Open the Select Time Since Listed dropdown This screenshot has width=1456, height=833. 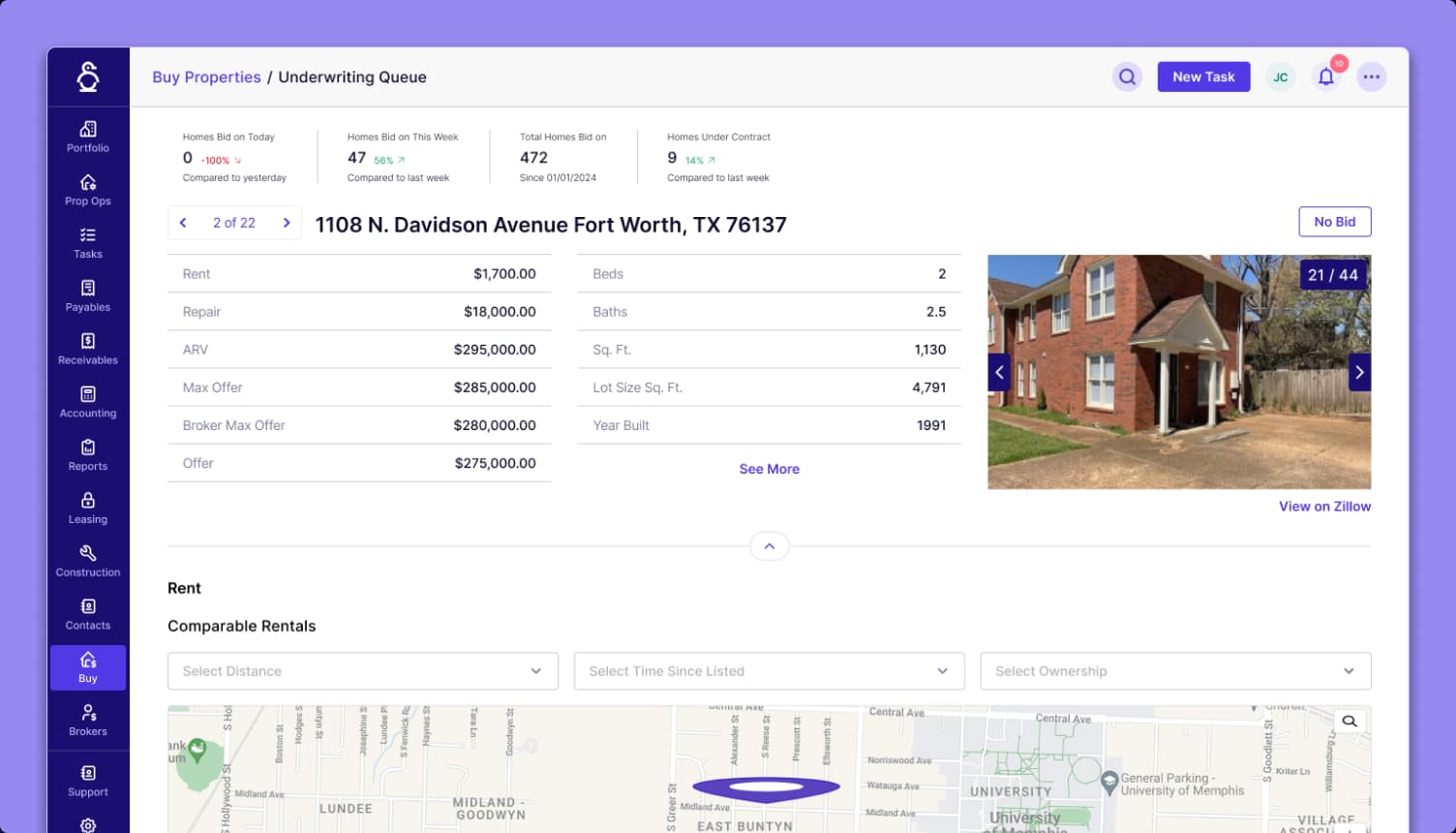tap(769, 670)
